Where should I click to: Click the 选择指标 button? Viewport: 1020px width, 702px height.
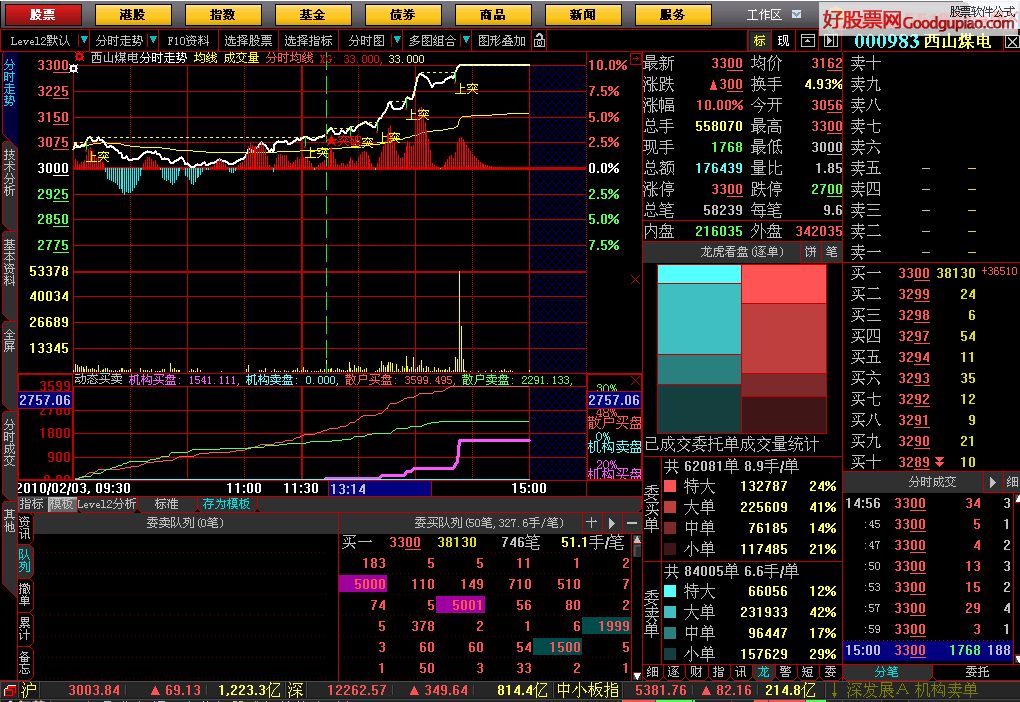pos(308,40)
